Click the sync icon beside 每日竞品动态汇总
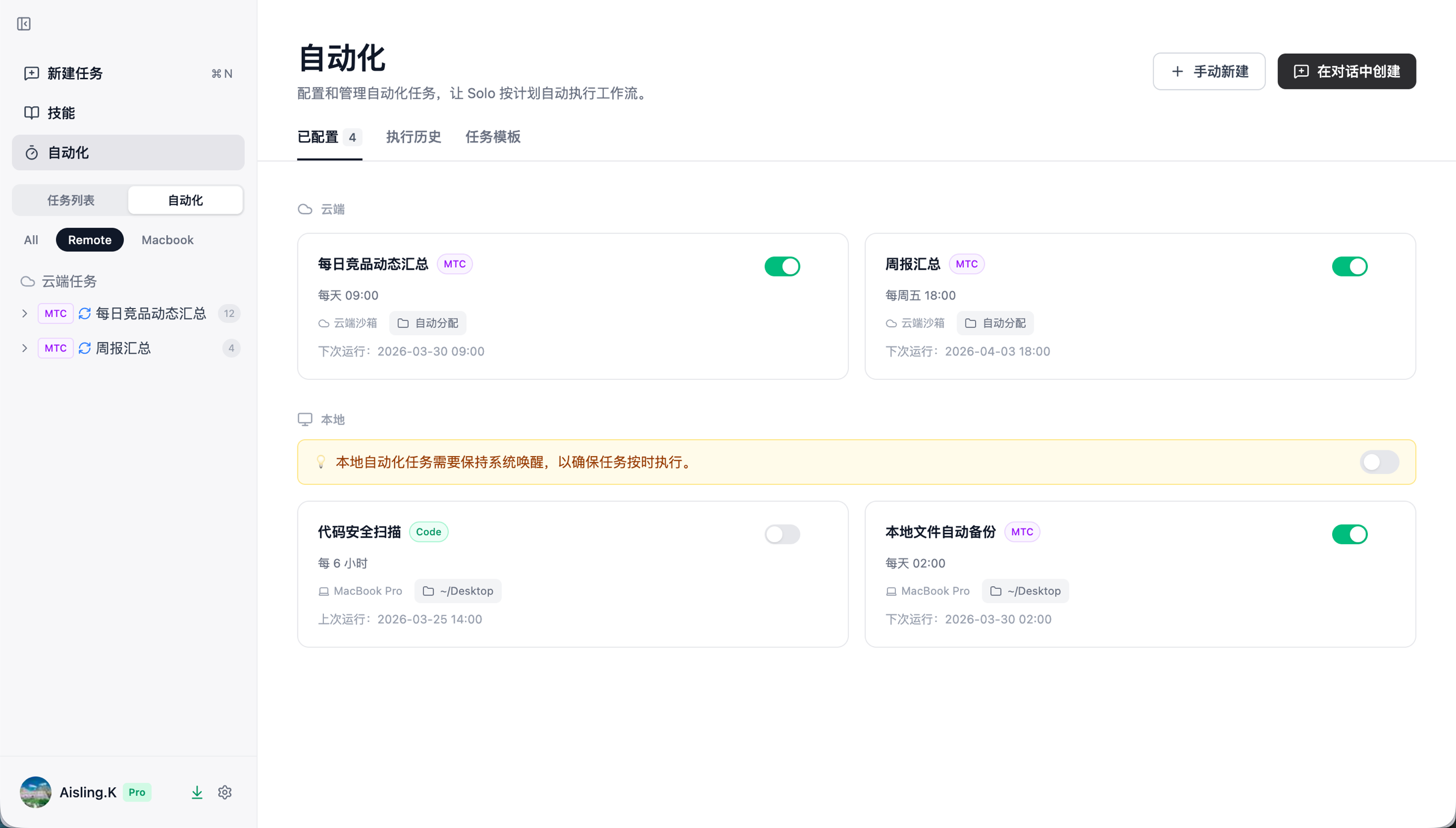The width and height of the screenshot is (1456, 828). click(x=84, y=313)
